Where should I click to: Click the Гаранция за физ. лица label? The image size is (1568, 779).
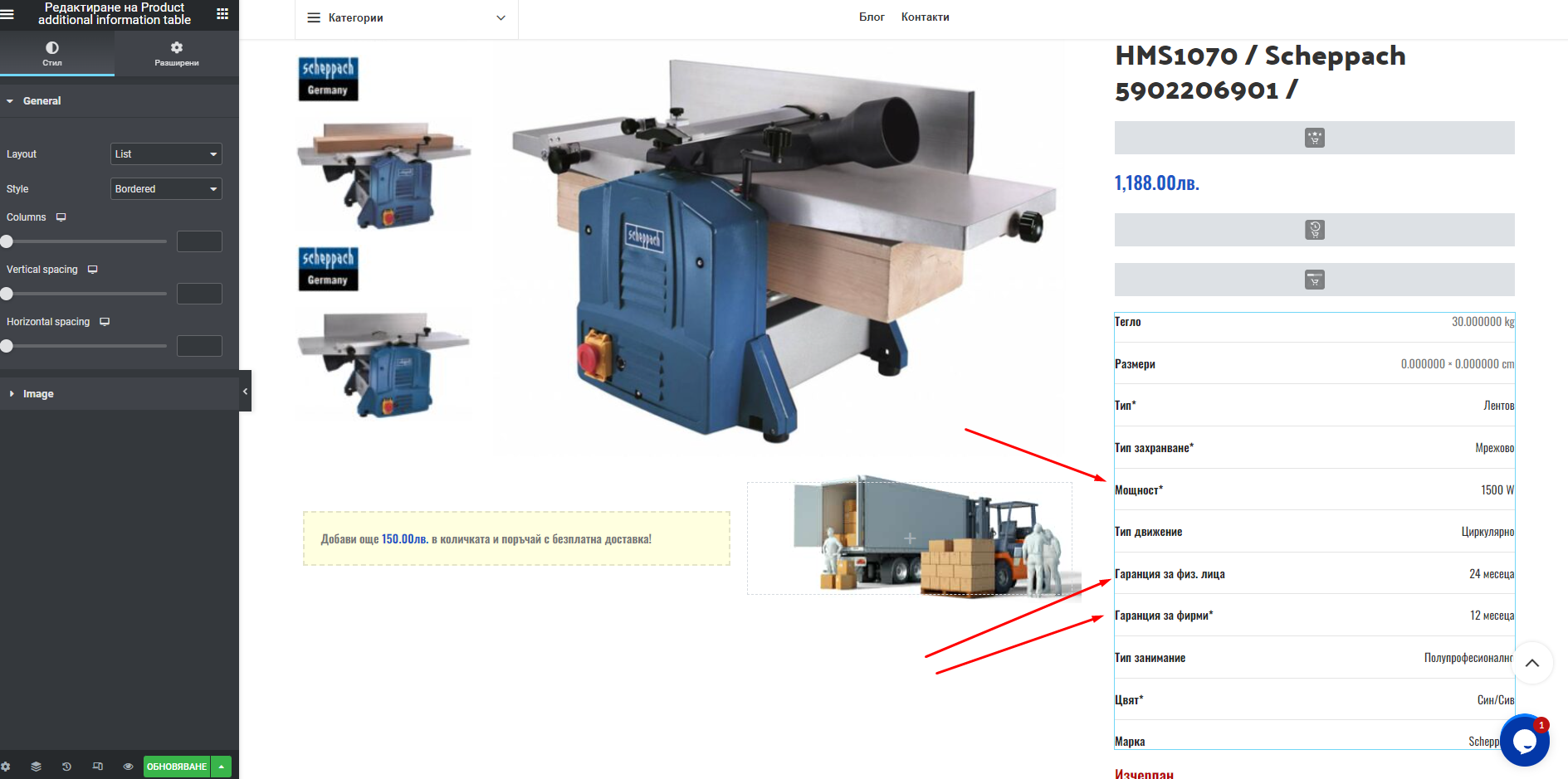[1170, 574]
